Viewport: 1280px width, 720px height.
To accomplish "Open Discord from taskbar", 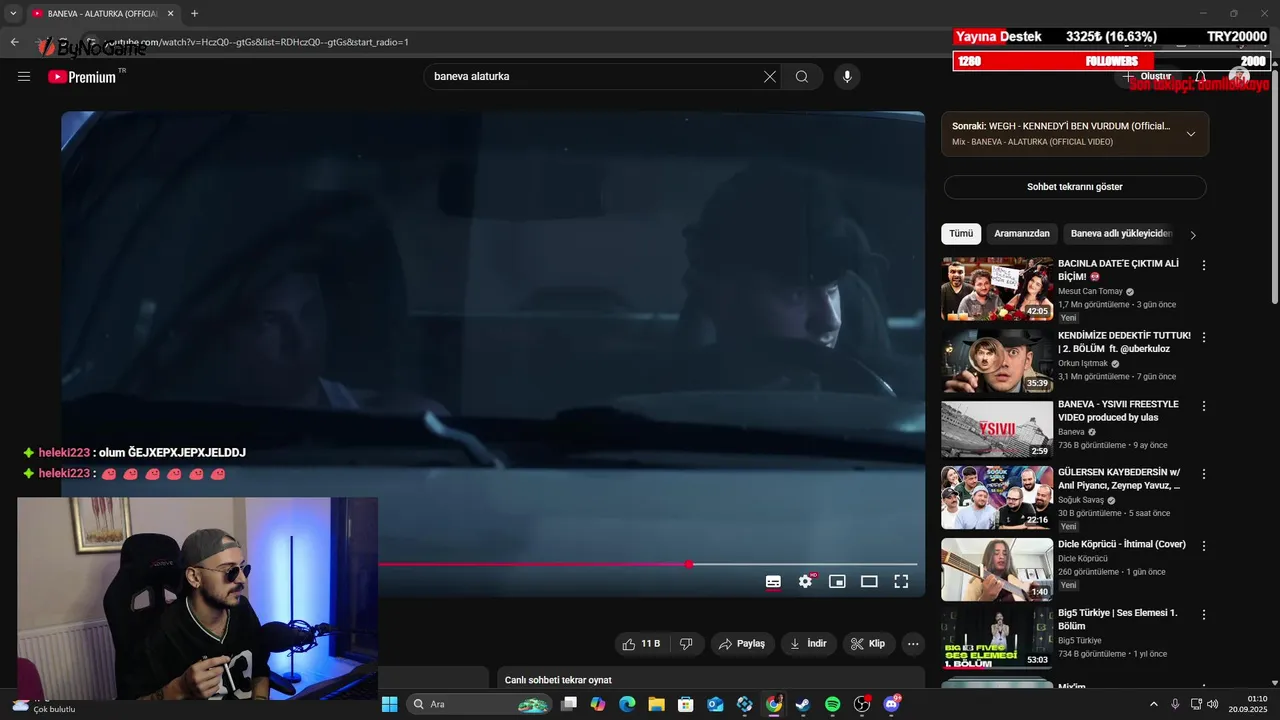I will (891, 704).
